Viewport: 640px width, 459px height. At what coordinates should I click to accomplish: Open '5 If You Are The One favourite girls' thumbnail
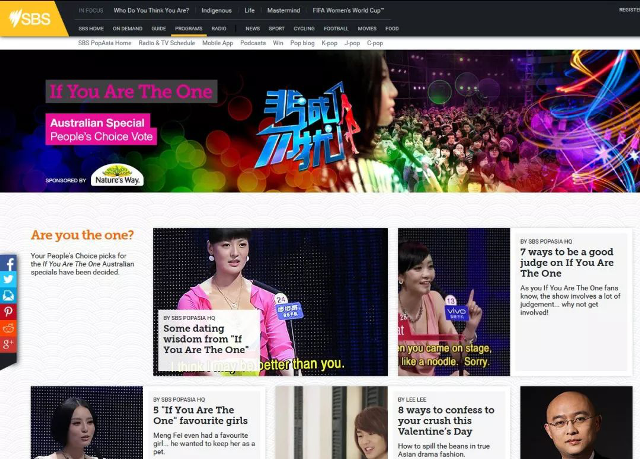[x=87, y=422]
